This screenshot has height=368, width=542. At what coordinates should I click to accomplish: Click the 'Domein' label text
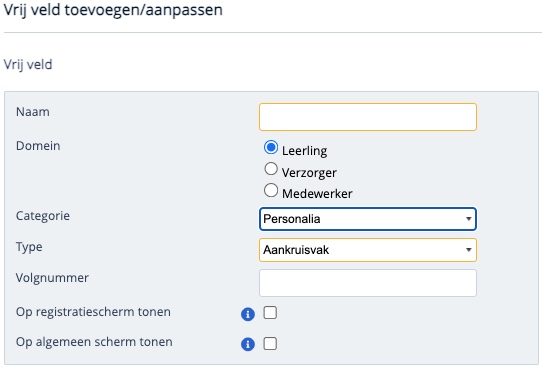pos(38,146)
